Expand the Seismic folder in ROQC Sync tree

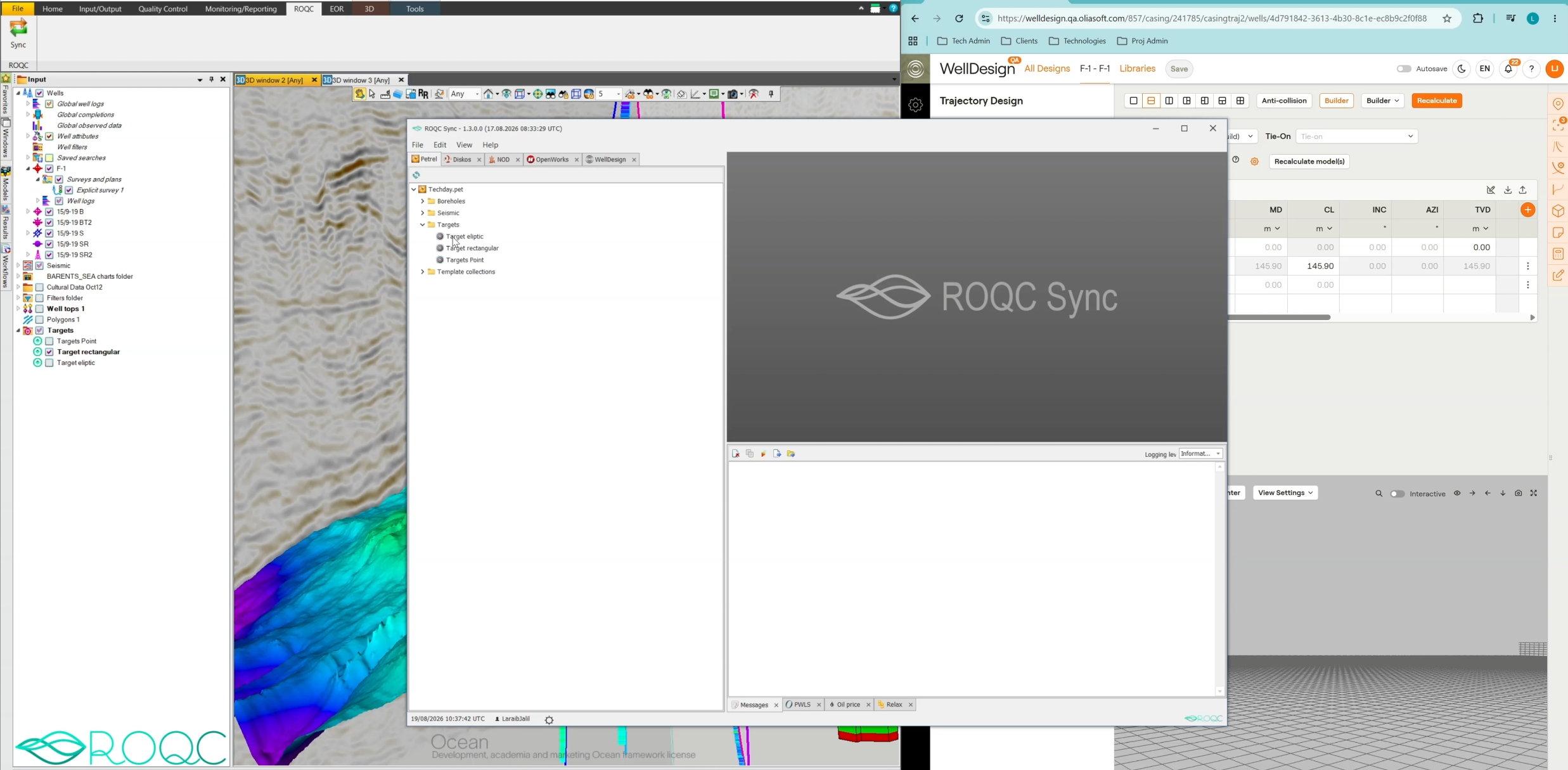point(423,213)
